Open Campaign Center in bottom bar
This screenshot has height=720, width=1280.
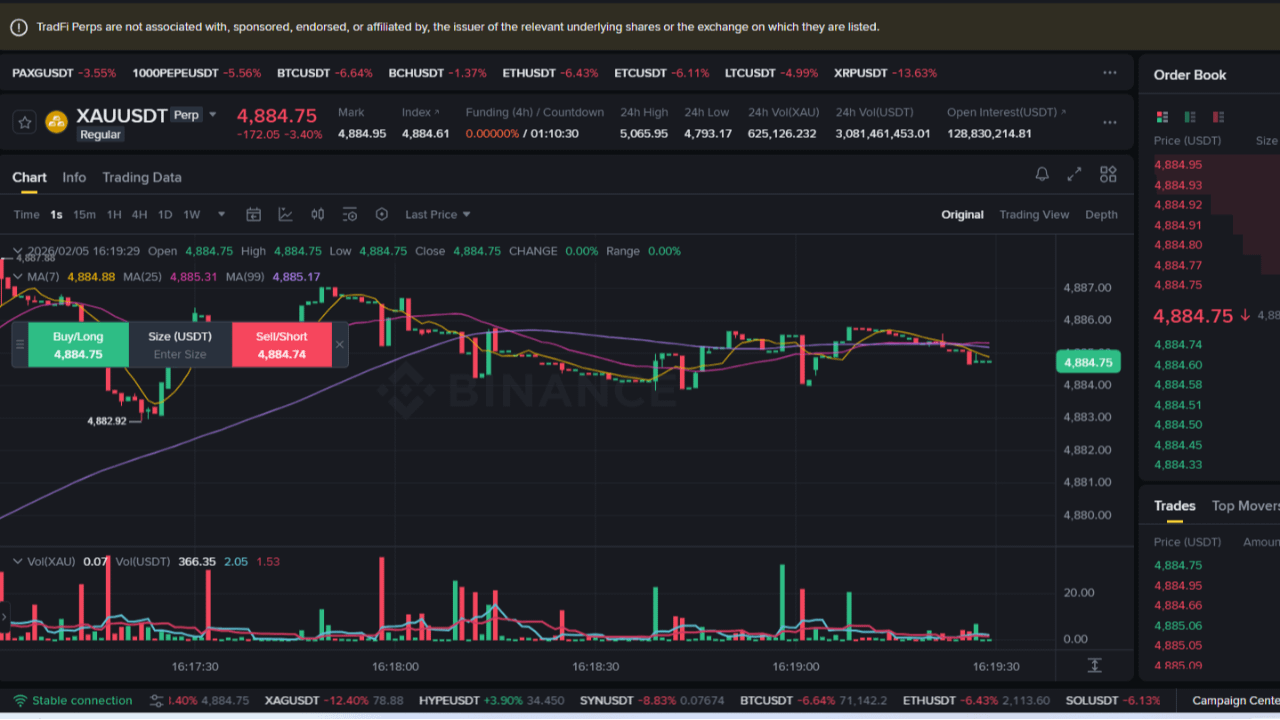click(1236, 700)
